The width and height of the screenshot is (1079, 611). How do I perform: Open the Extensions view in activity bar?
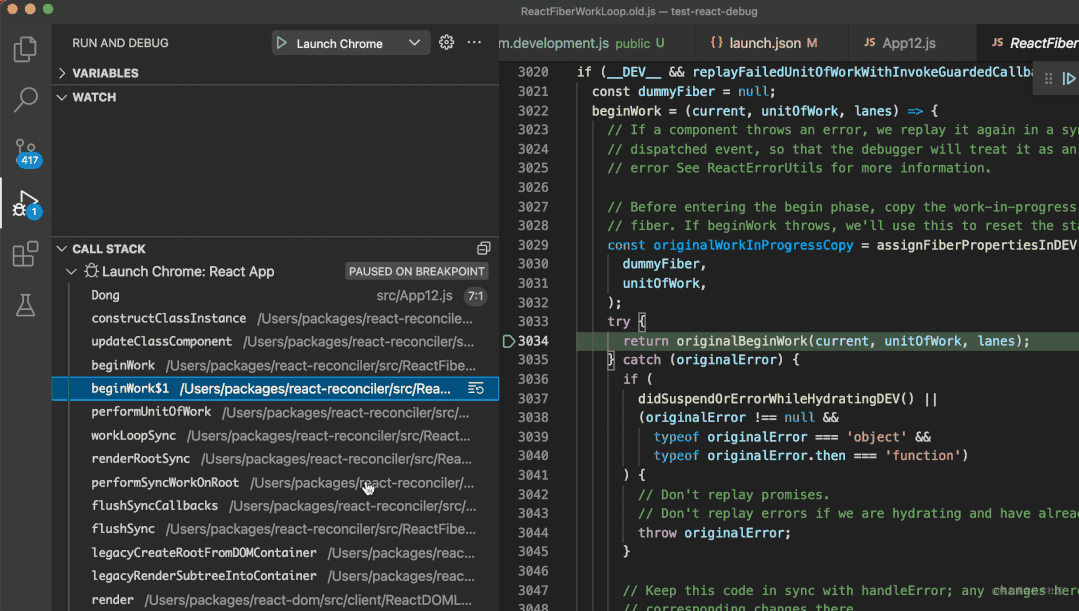click(x=25, y=254)
